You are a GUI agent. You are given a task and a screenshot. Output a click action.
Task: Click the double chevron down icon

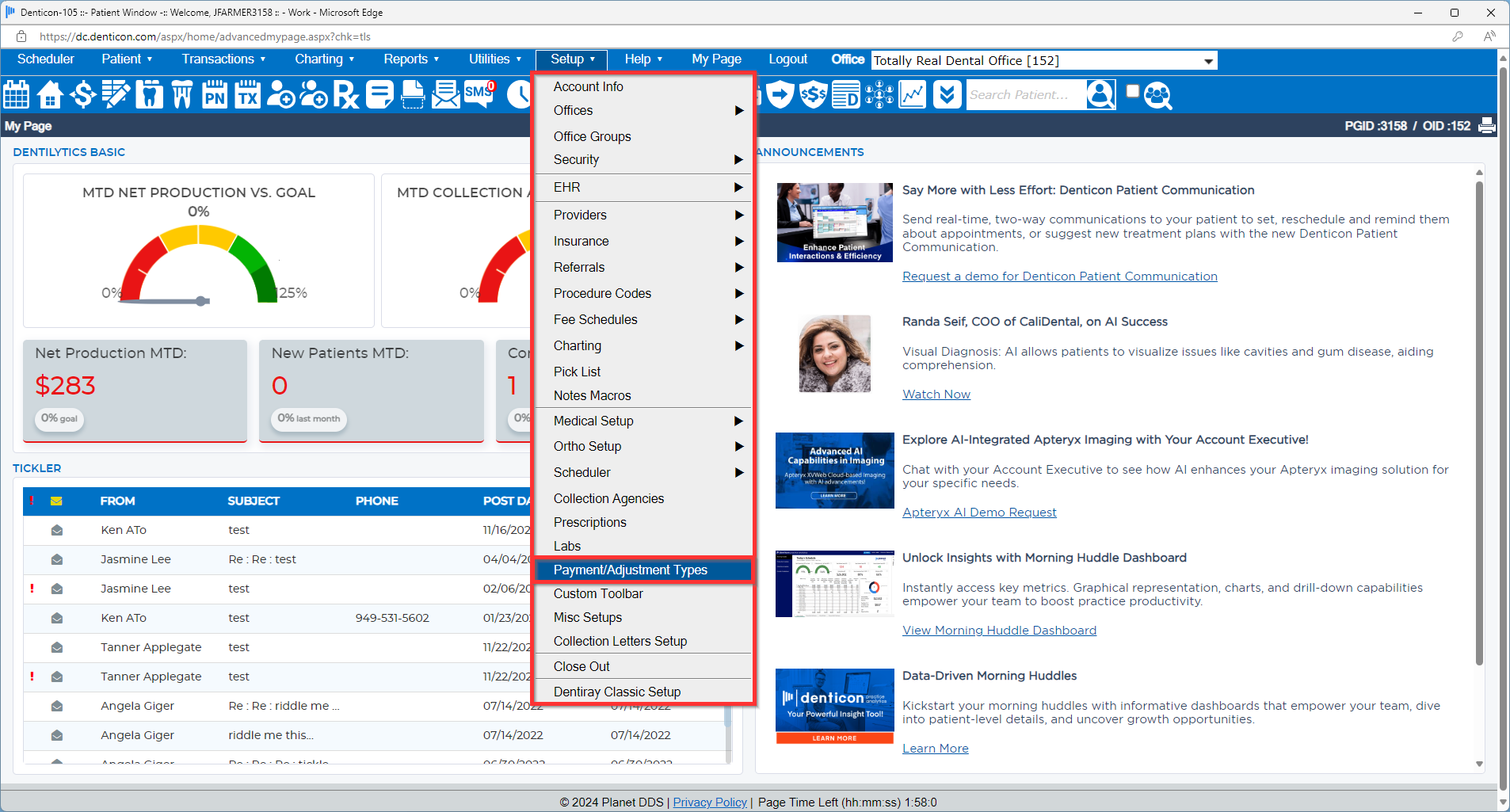click(x=946, y=95)
